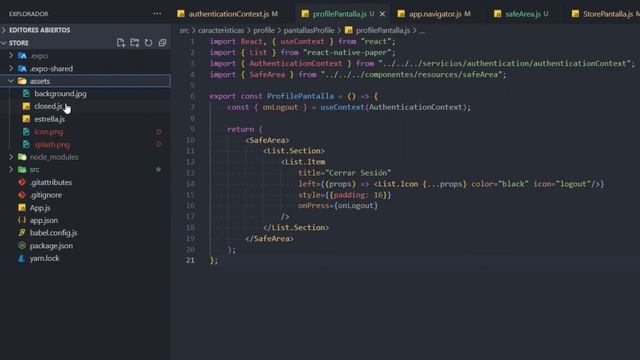
Task: Click "Cerrar Sesión" title string in code
Action: [360, 173]
